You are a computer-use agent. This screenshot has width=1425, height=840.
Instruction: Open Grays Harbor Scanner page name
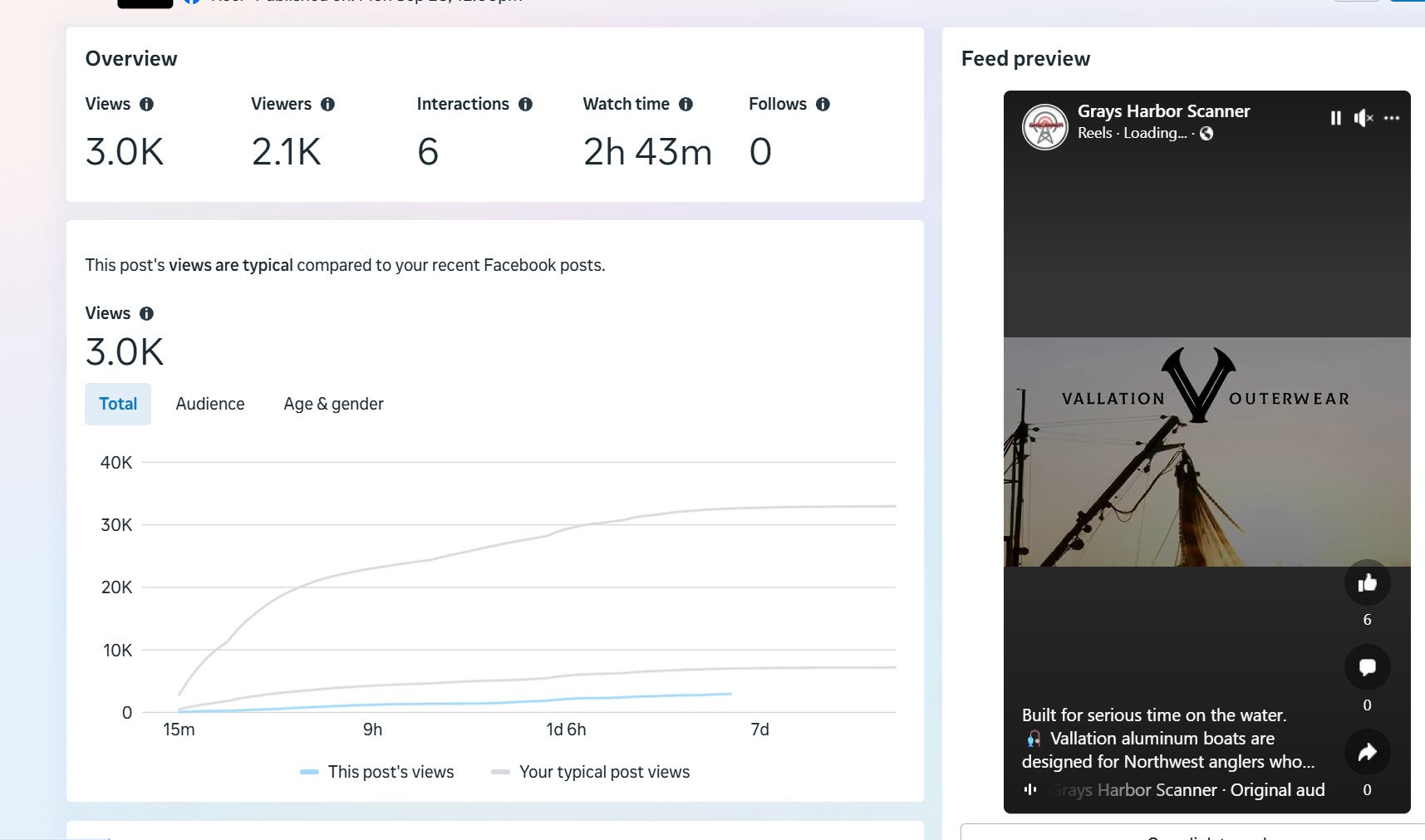[1163, 111]
